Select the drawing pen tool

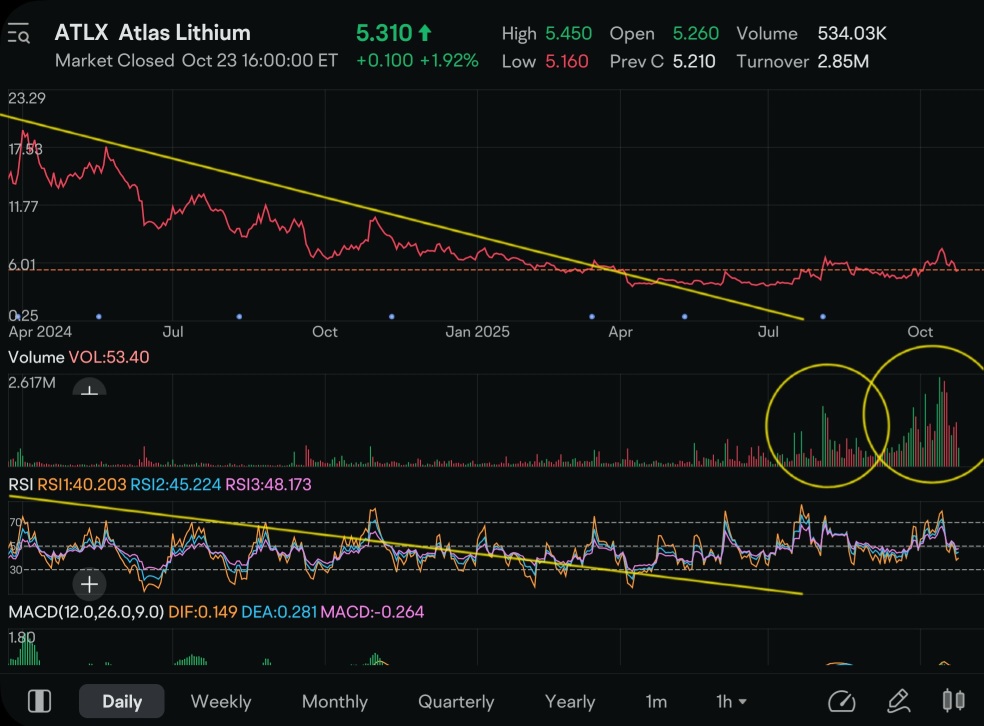tap(897, 701)
